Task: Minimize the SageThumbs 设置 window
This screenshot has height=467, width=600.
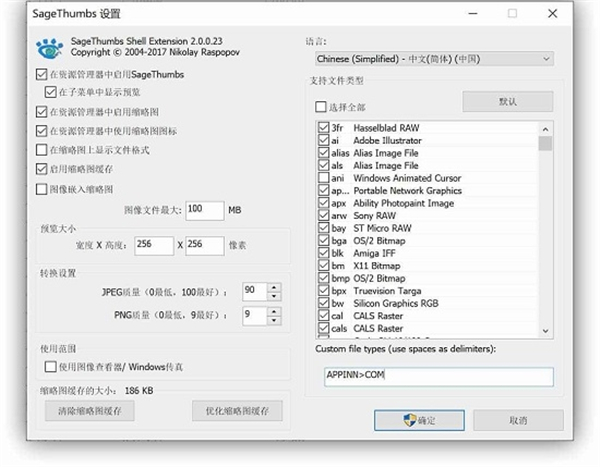Action: pos(473,14)
